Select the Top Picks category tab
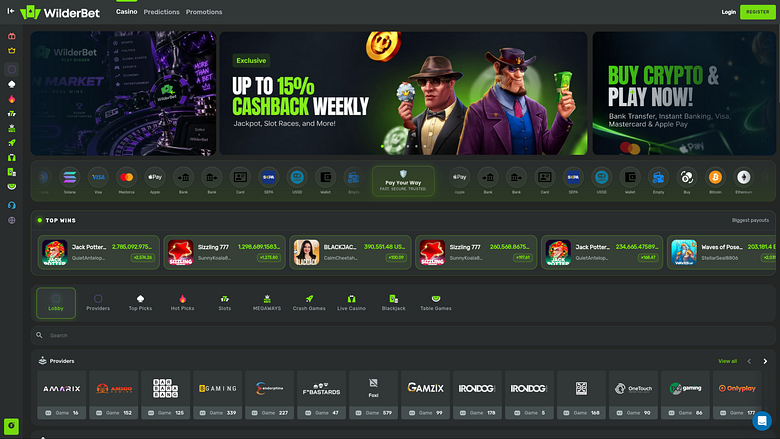The height and width of the screenshot is (439, 780). coord(140,303)
